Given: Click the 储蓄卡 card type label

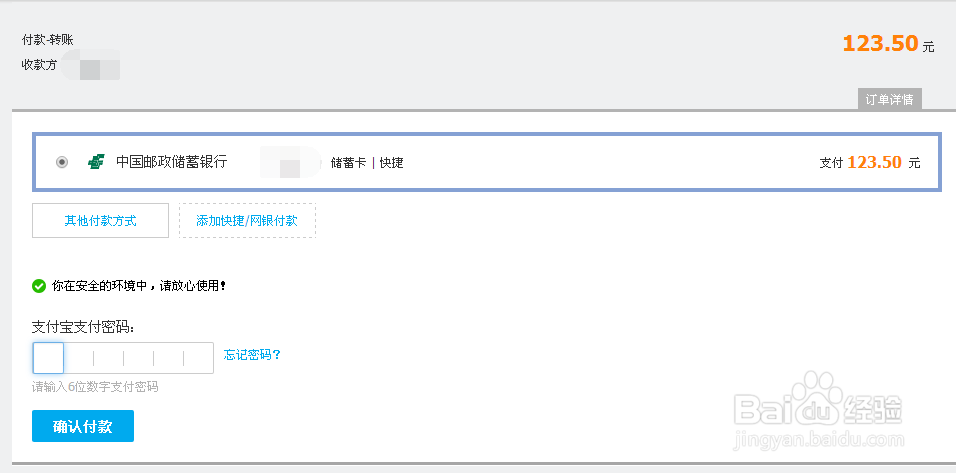Looking at the screenshot, I should tap(348, 163).
